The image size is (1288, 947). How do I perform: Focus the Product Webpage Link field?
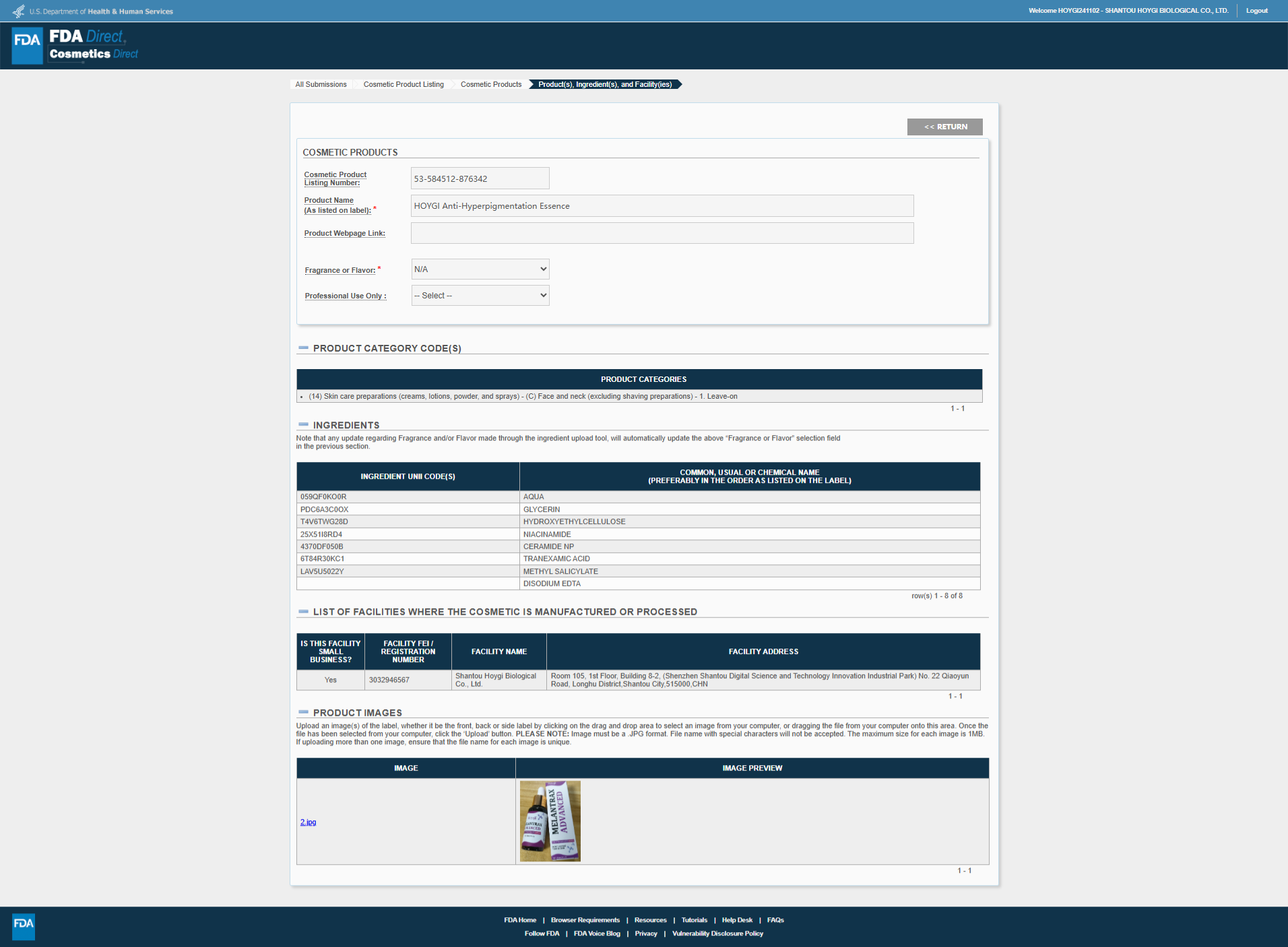pos(662,233)
